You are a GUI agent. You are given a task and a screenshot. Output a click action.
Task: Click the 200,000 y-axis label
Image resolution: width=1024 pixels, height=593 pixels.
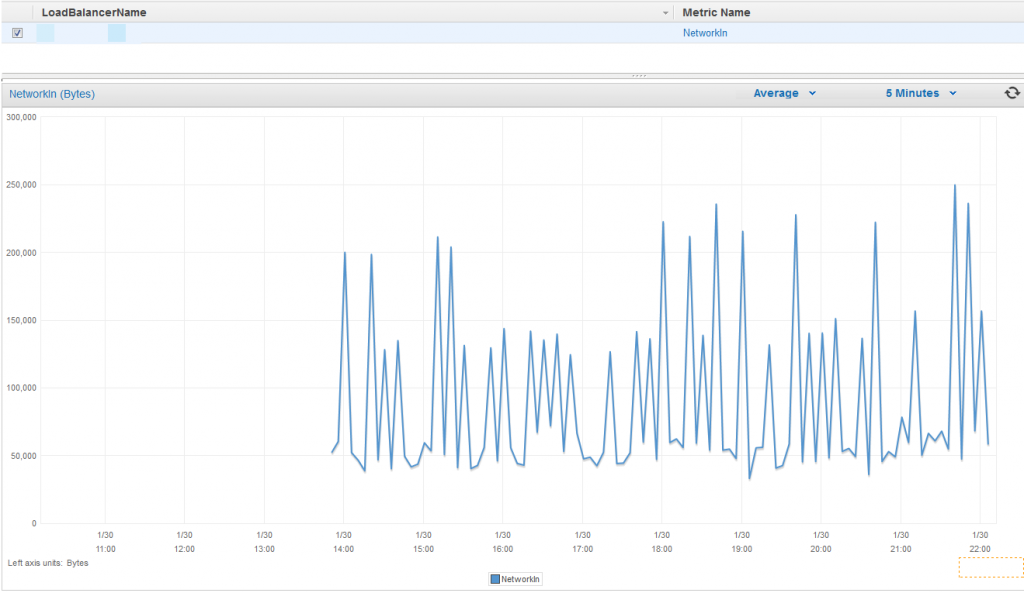point(22,253)
